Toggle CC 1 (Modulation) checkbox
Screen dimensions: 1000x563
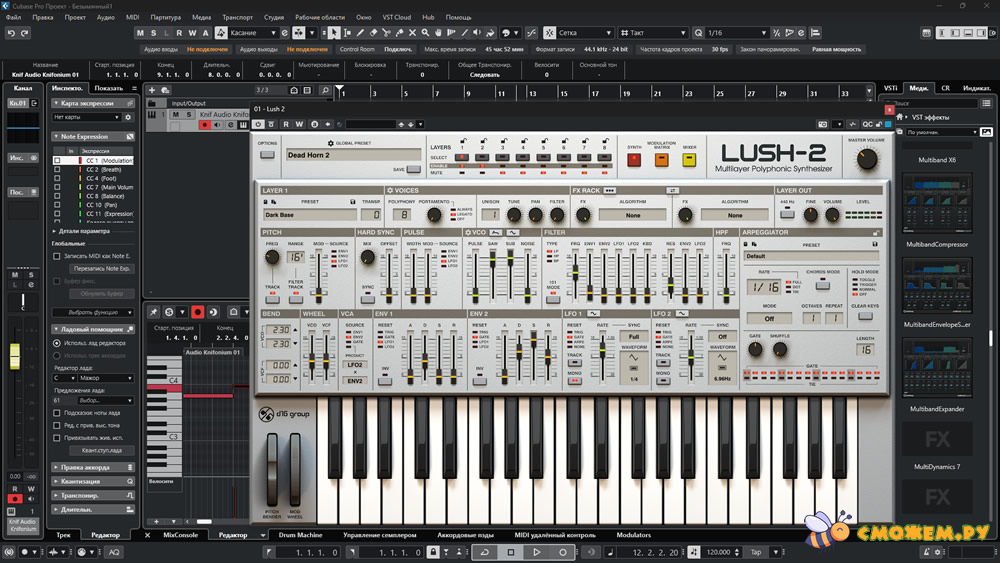[57, 161]
